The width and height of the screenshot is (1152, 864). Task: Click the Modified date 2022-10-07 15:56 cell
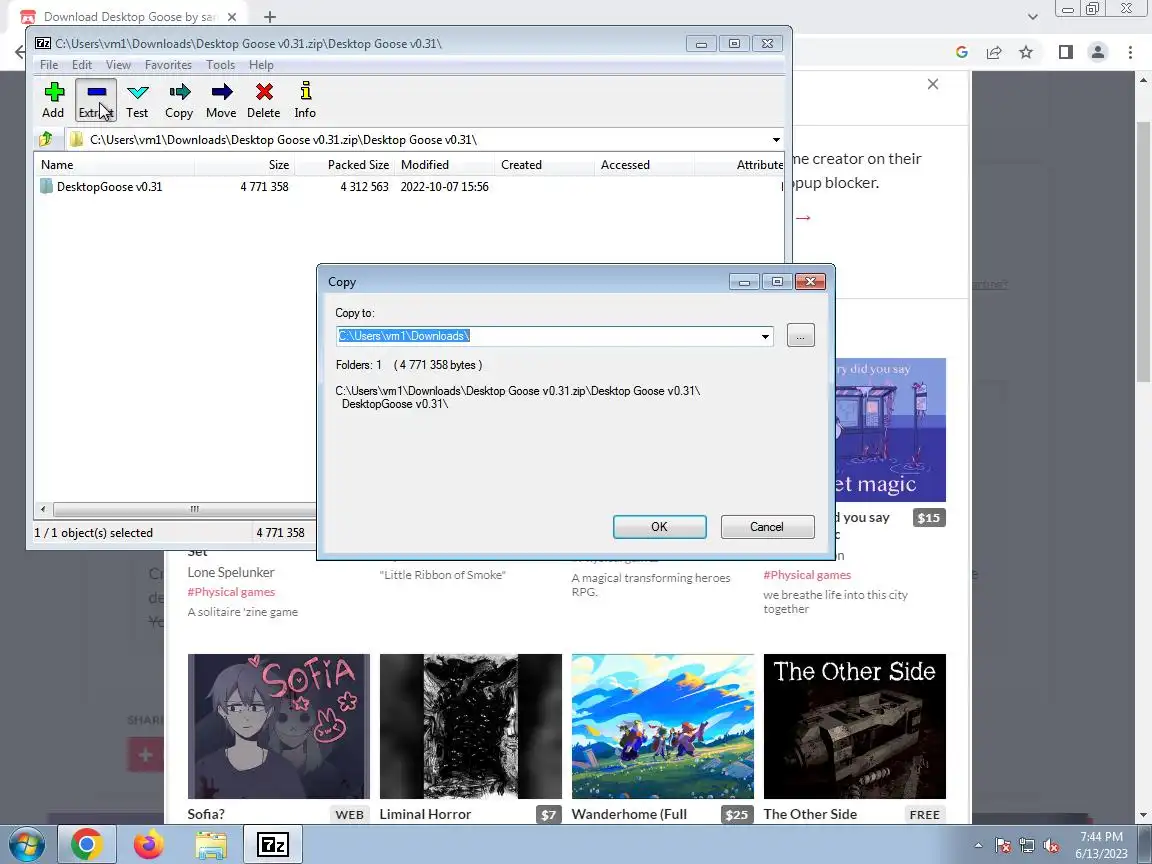point(444,187)
